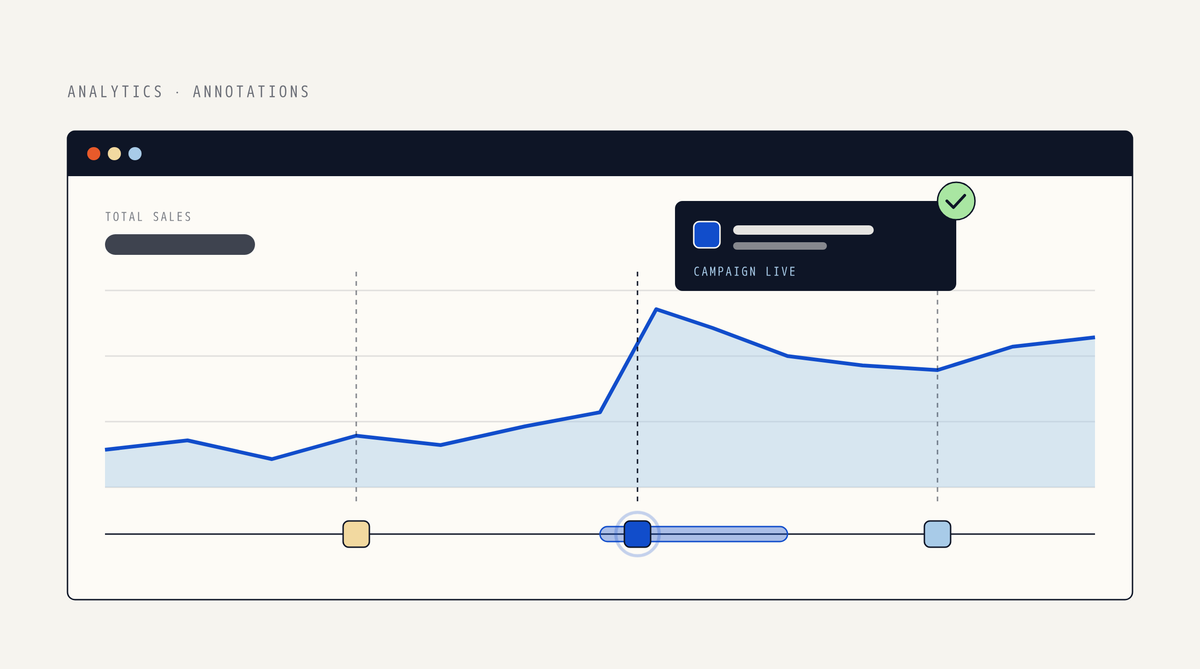Click the red window control dot
The image size is (1200, 669).
coord(94,154)
